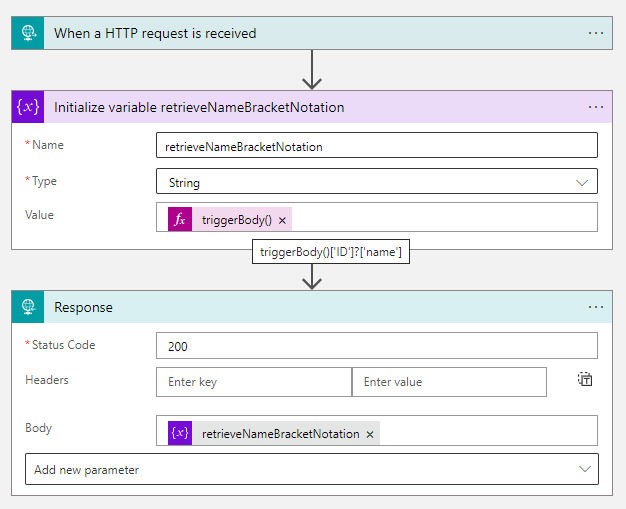Remove the retrieveNameBracketNotation token from Body

pos(370,434)
